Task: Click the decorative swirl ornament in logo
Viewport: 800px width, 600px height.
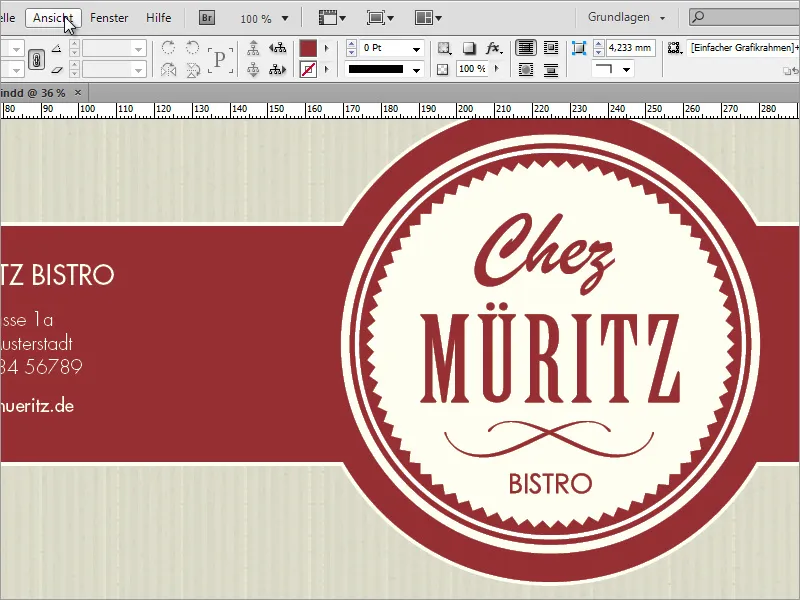Action: pyautogui.click(x=549, y=438)
